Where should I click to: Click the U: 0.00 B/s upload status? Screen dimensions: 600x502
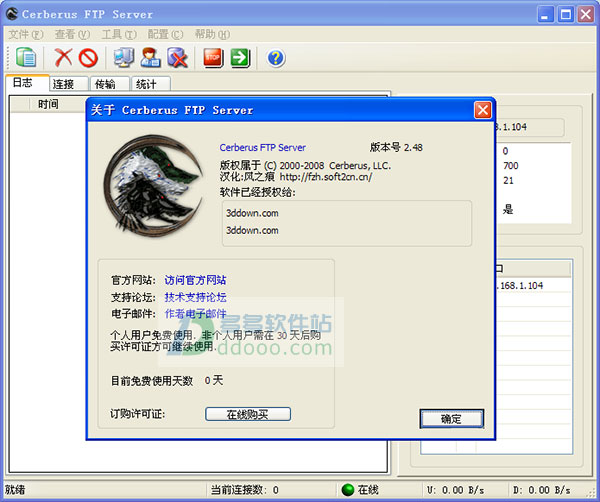[x=455, y=490]
